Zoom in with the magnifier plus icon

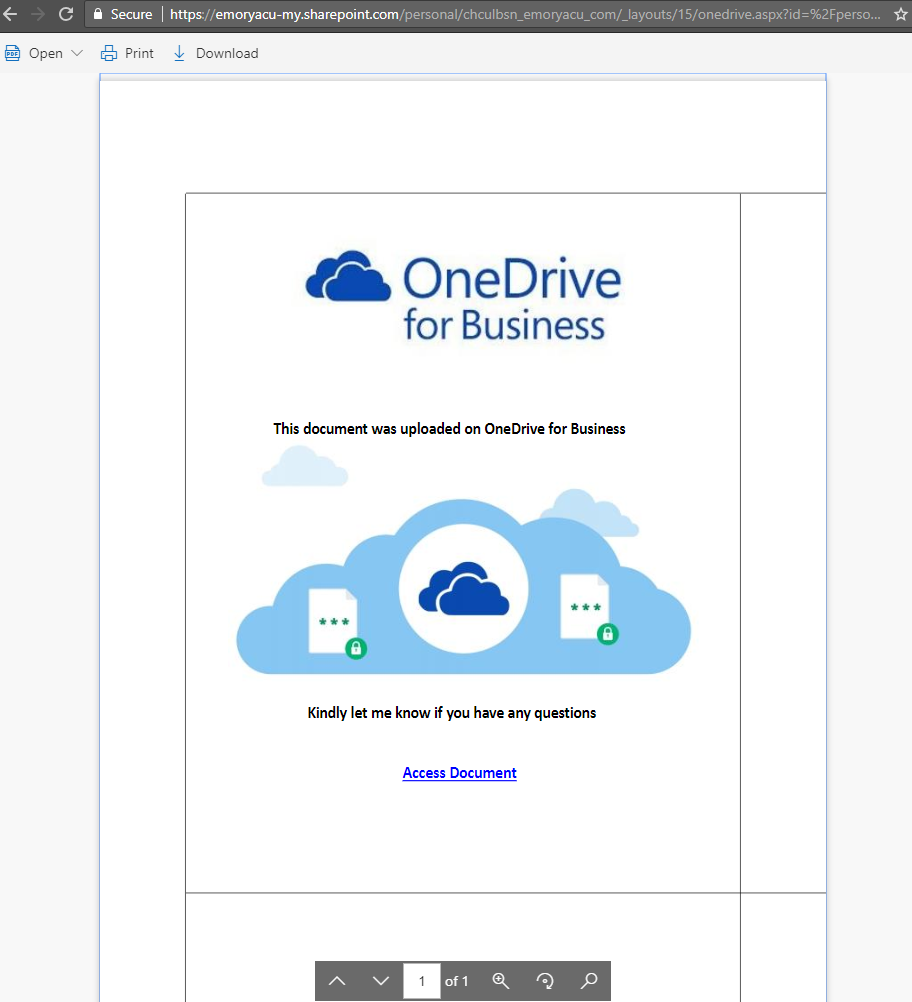(x=501, y=981)
